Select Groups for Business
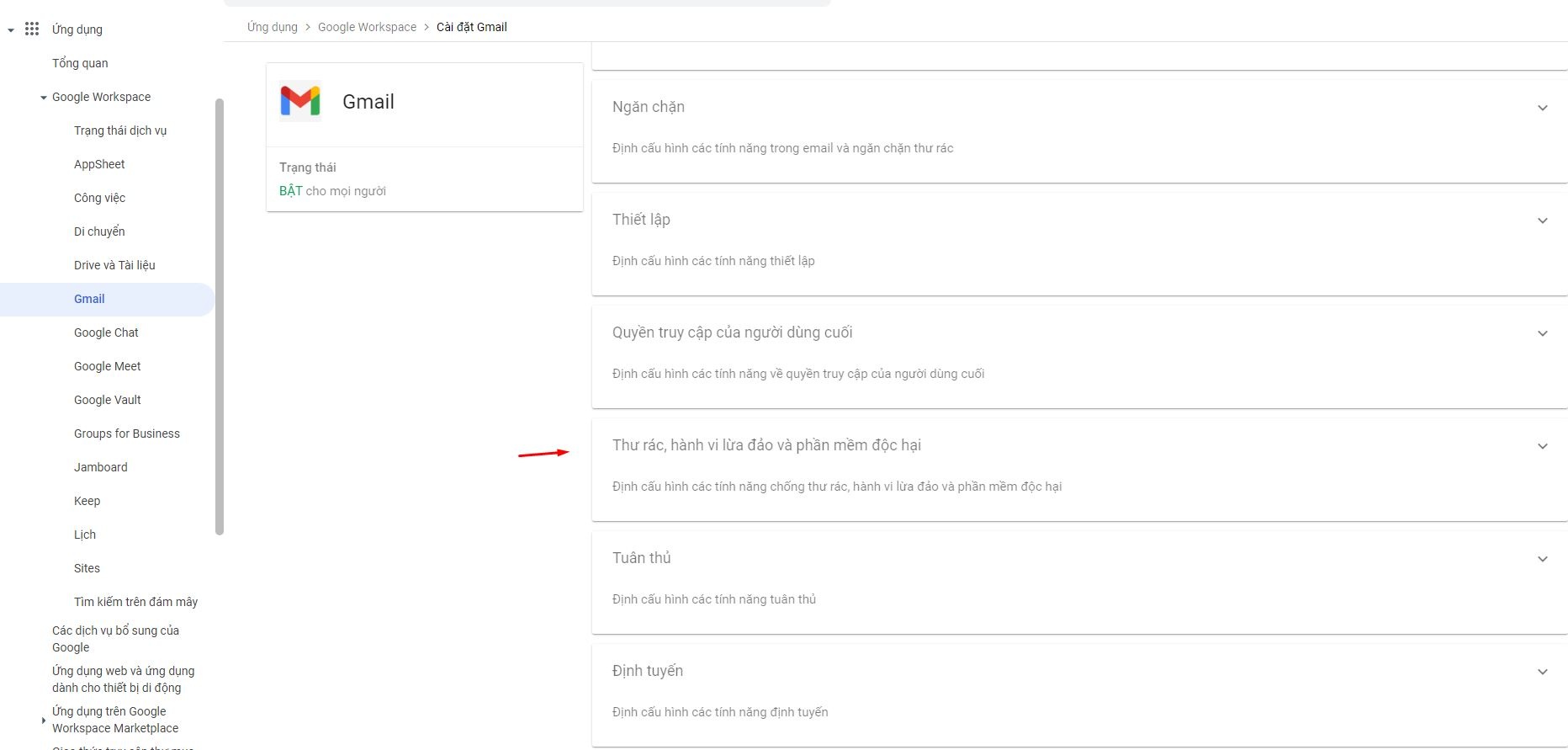This screenshot has height=750, width=1568. [x=127, y=434]
